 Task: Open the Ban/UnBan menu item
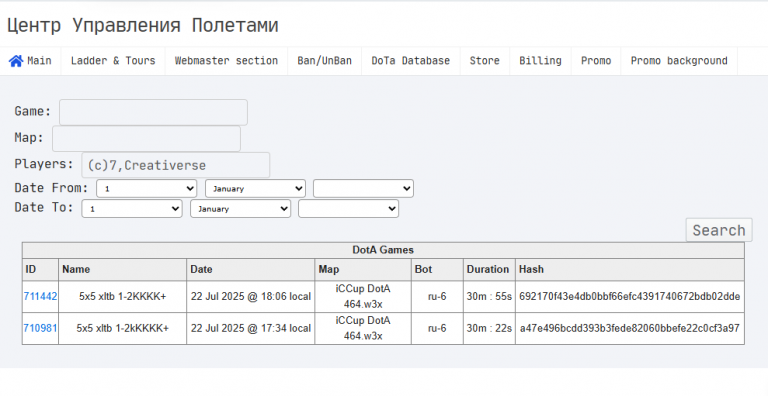pos(324,61)
